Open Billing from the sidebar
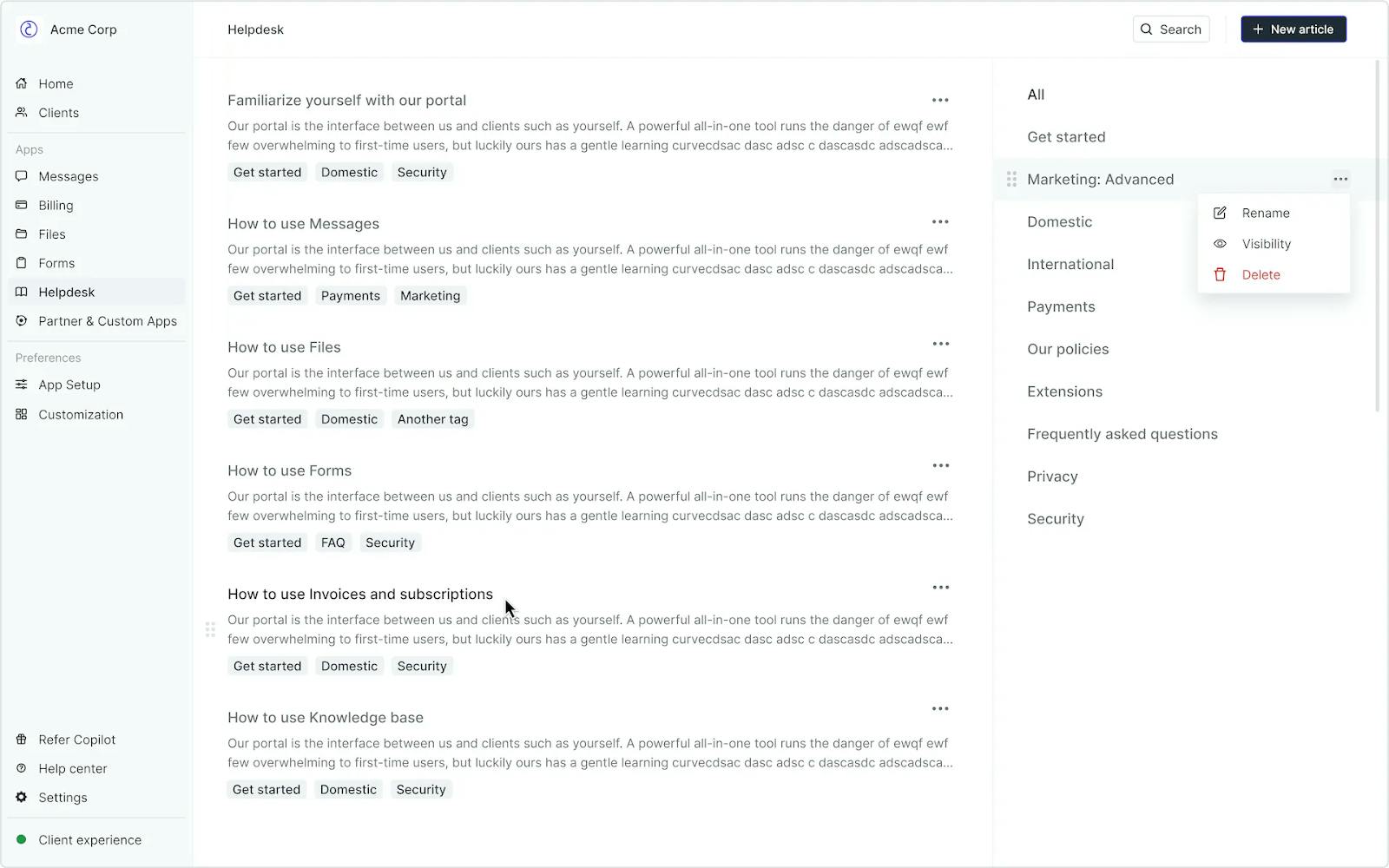The image size is (1389, 868). click(x=56, y=206)
